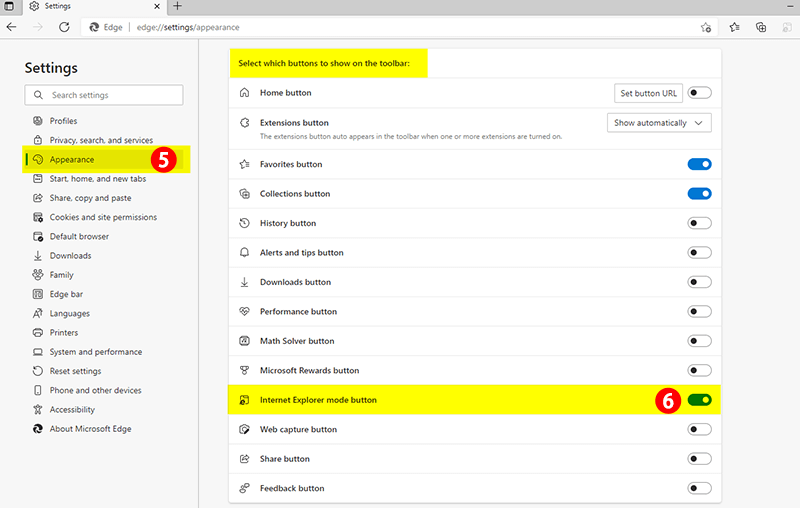Click the Feedback button row icon
Screen dimensions: 800x508
coord(244,488)
